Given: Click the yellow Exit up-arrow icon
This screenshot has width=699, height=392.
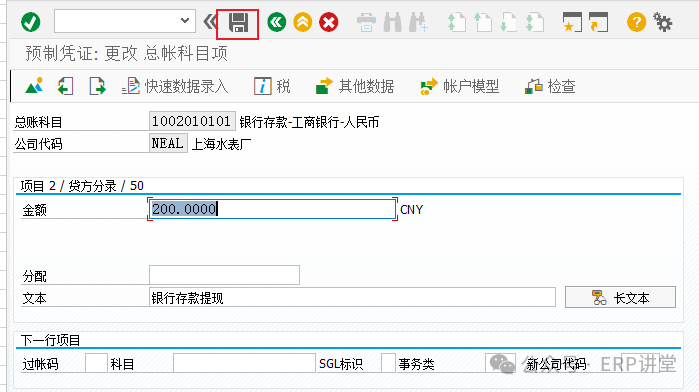Looking at the screenshot, I should [303, 22].
